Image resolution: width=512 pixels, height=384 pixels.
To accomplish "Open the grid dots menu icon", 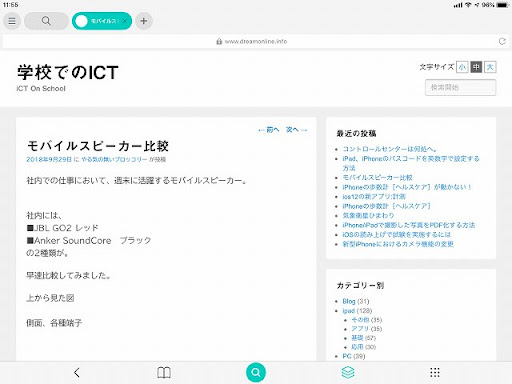I will (x=435, y=372).
